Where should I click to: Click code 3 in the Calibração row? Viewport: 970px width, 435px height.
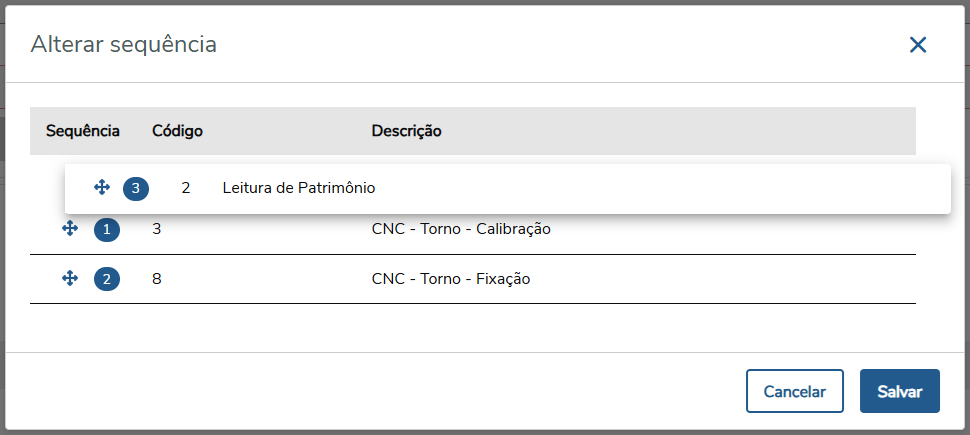tap(157, 229)
